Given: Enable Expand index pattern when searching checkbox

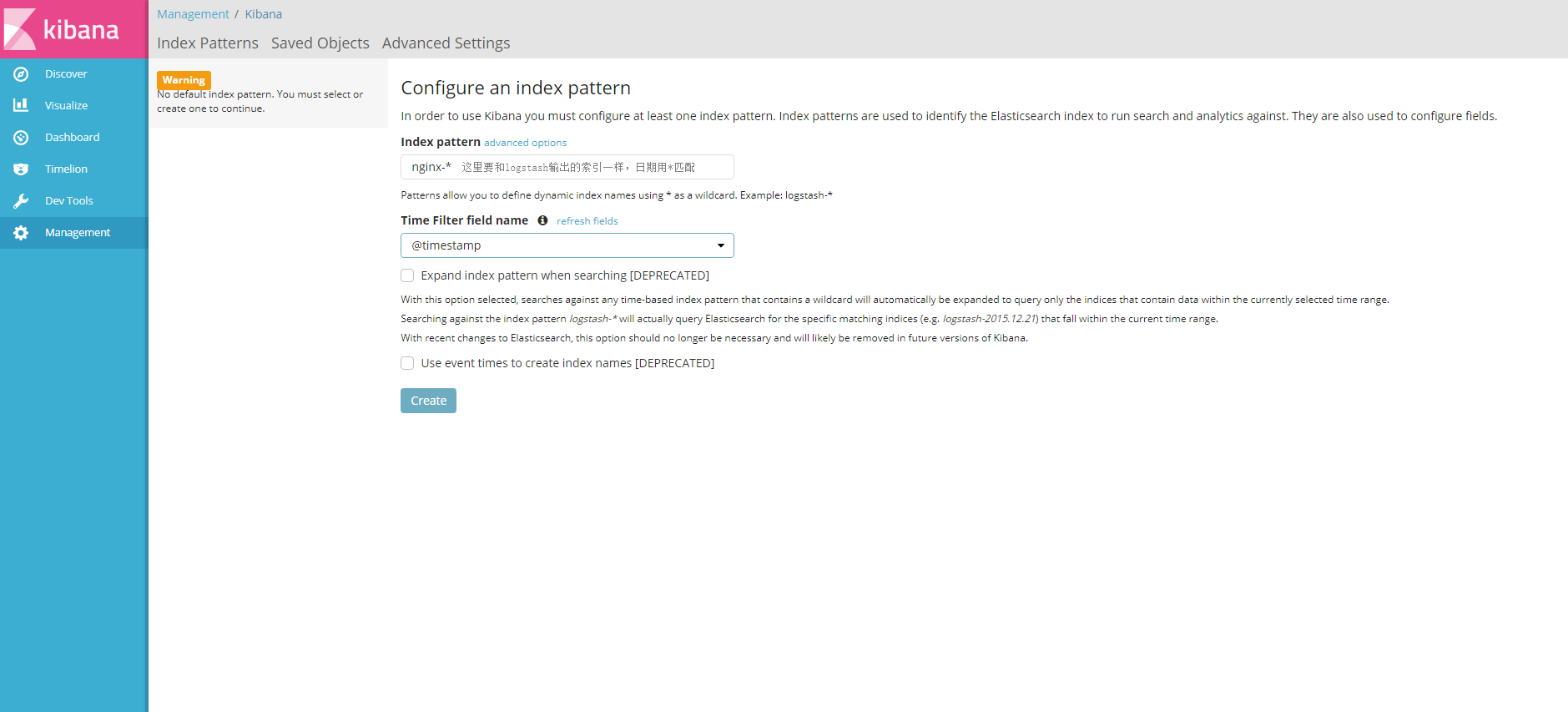Looking at the screenshot, I should [x=407, y=275].
